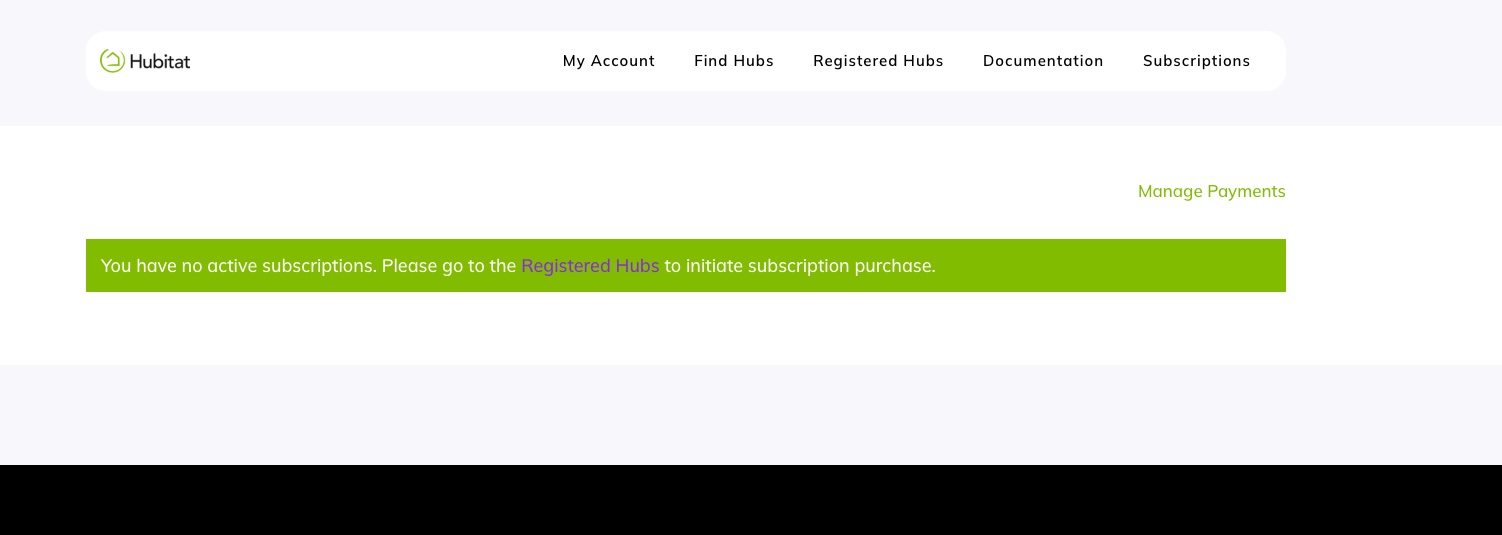
Task: Click the light gray header area left of logo
Action: [x=43, y=61]
